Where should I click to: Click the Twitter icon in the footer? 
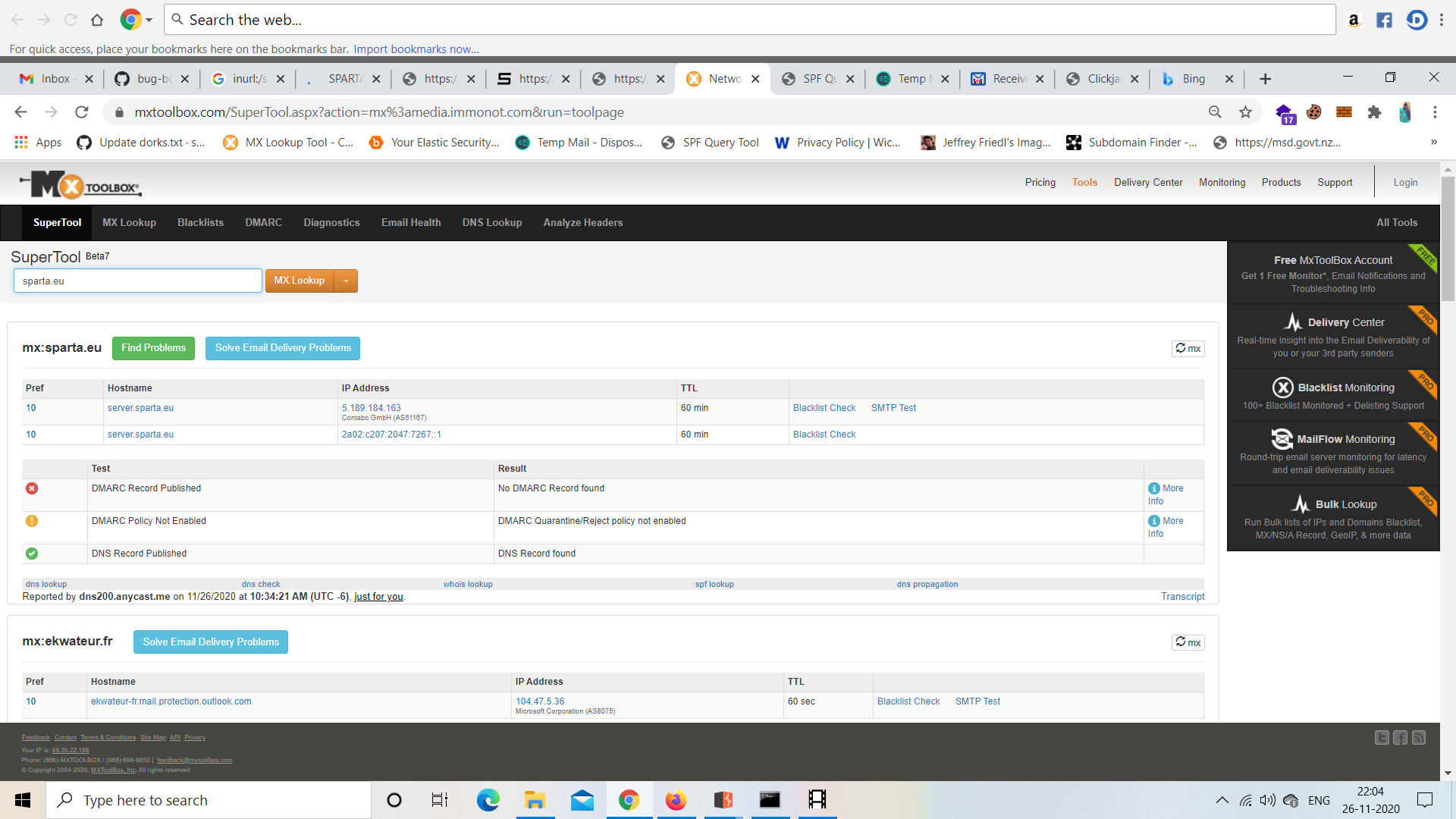coord(1382,738)
